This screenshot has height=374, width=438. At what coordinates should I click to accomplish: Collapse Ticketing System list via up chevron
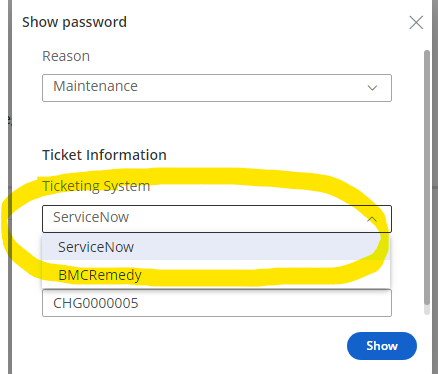click(x=372, y=219)
